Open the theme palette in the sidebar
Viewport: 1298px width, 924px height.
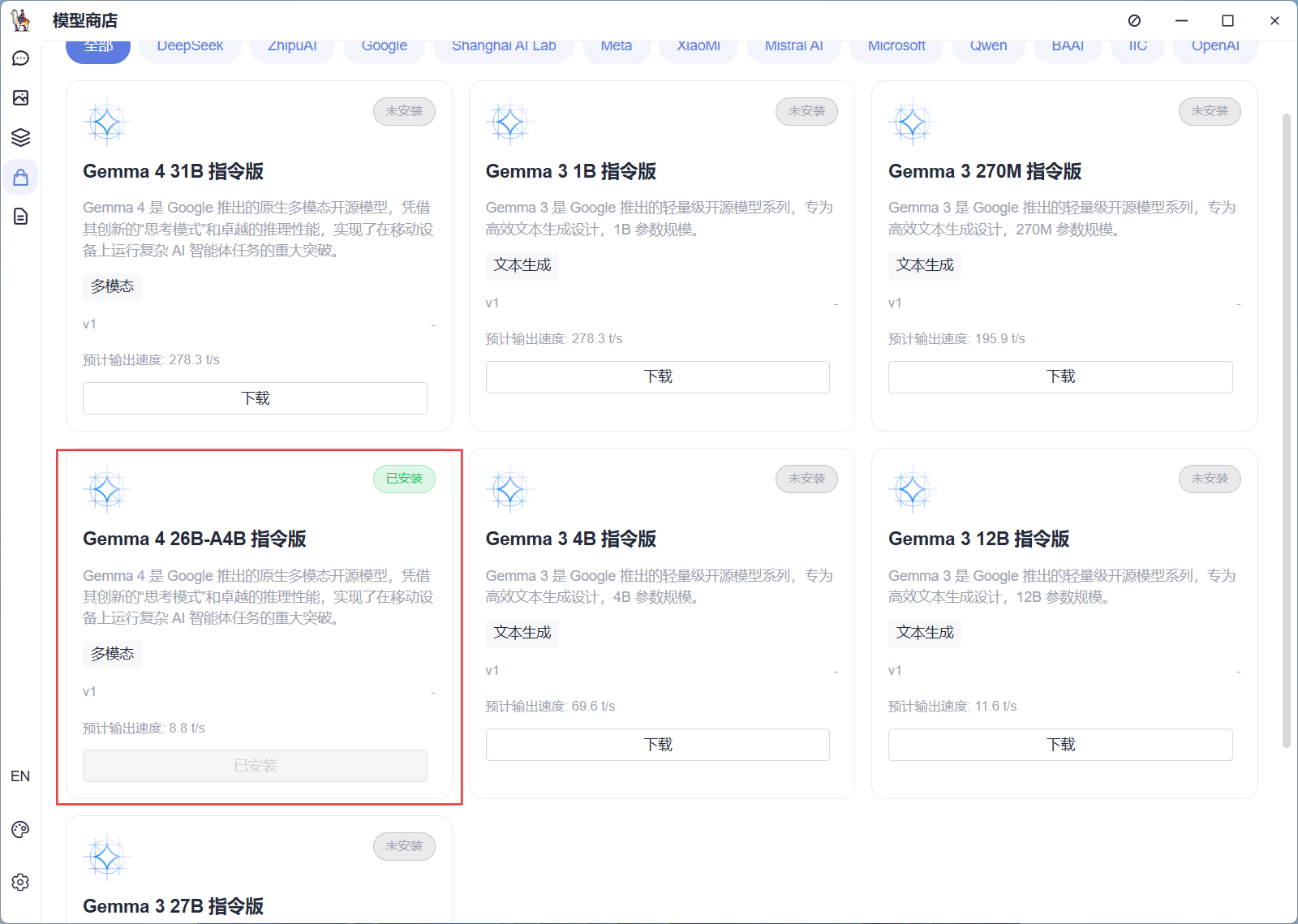(20, 829)
